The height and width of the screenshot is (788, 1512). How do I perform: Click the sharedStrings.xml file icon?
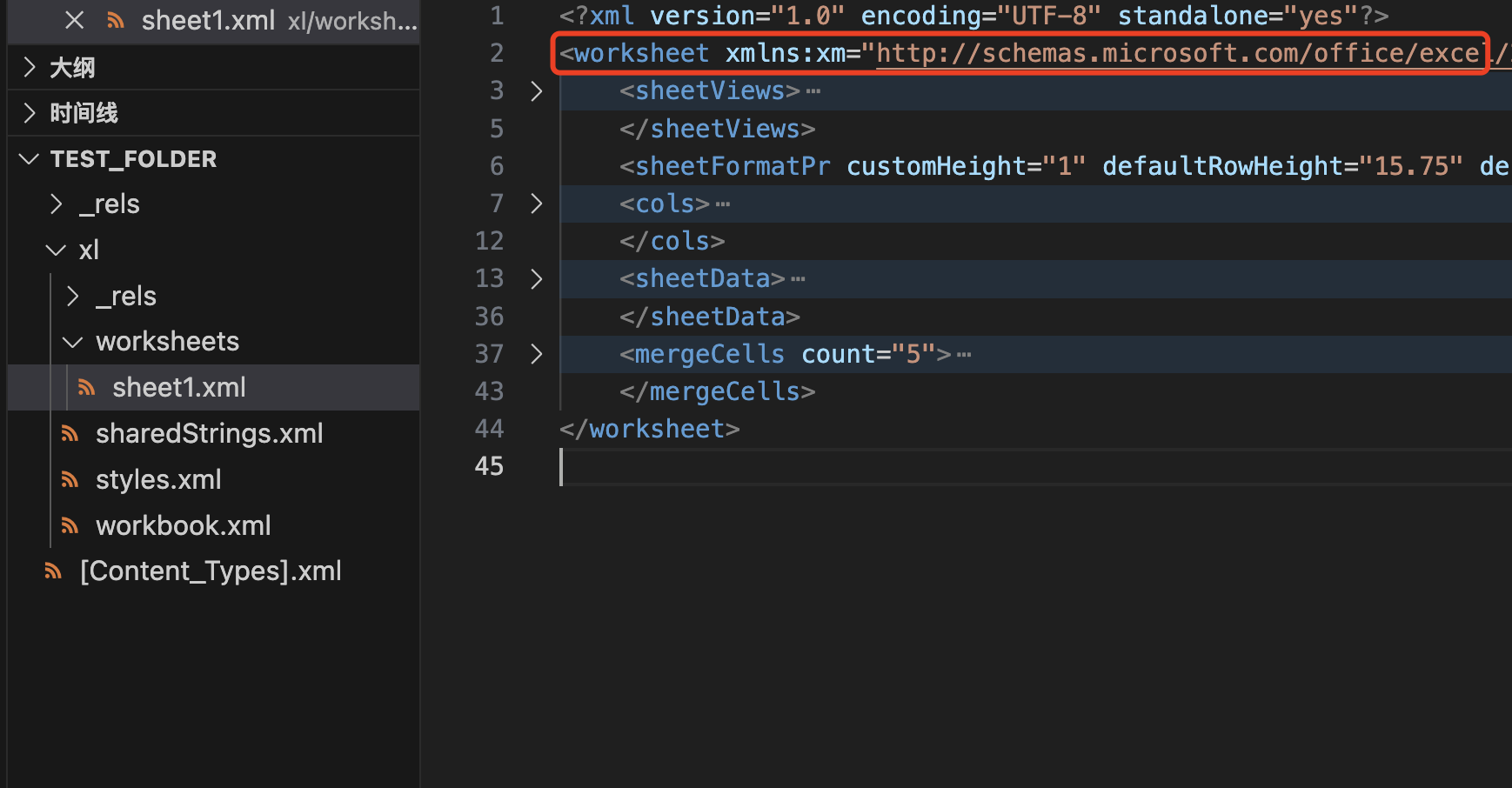coord(70,433)
